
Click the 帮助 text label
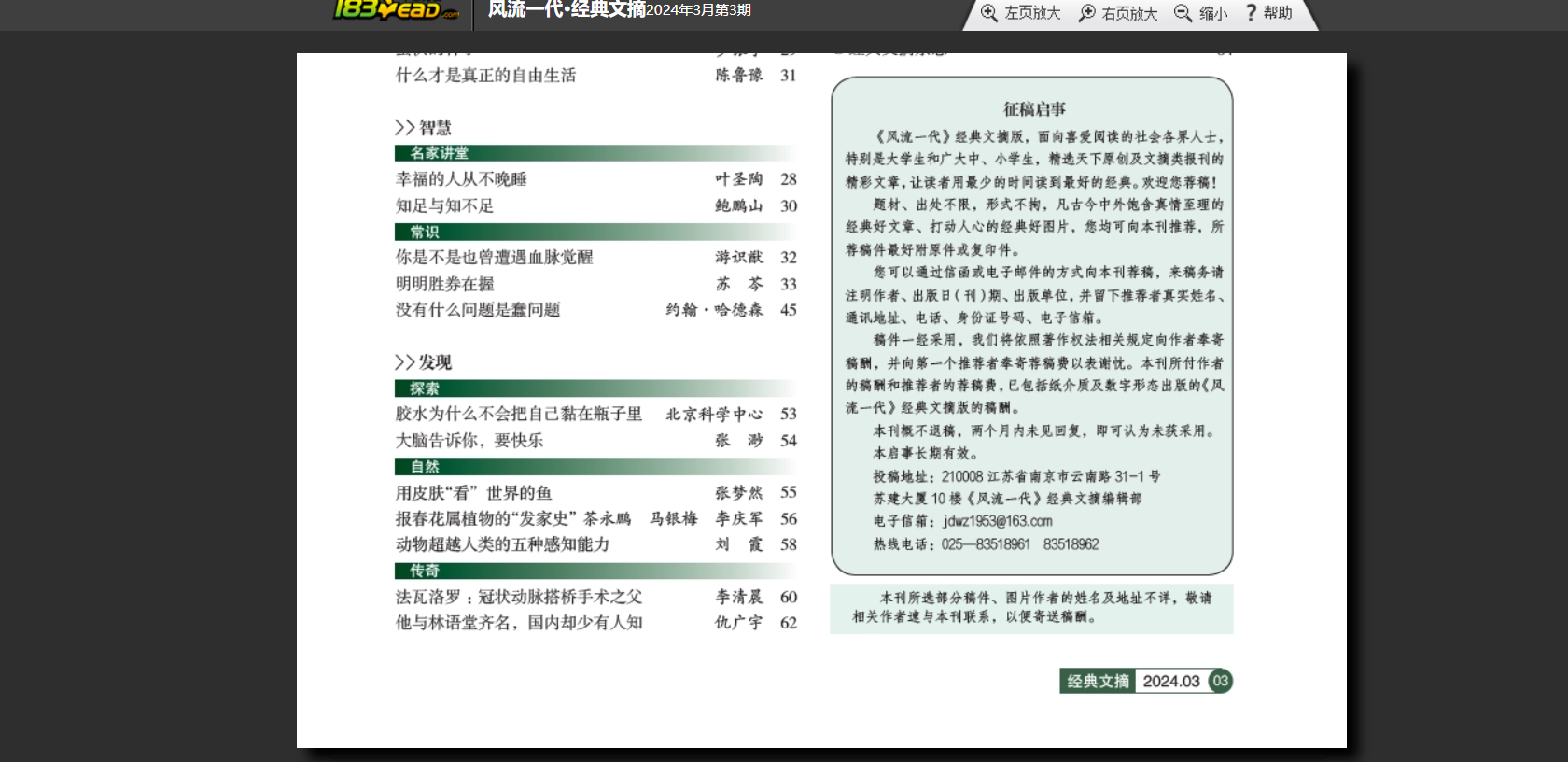pyautogui.click(x=1278, y=13)
